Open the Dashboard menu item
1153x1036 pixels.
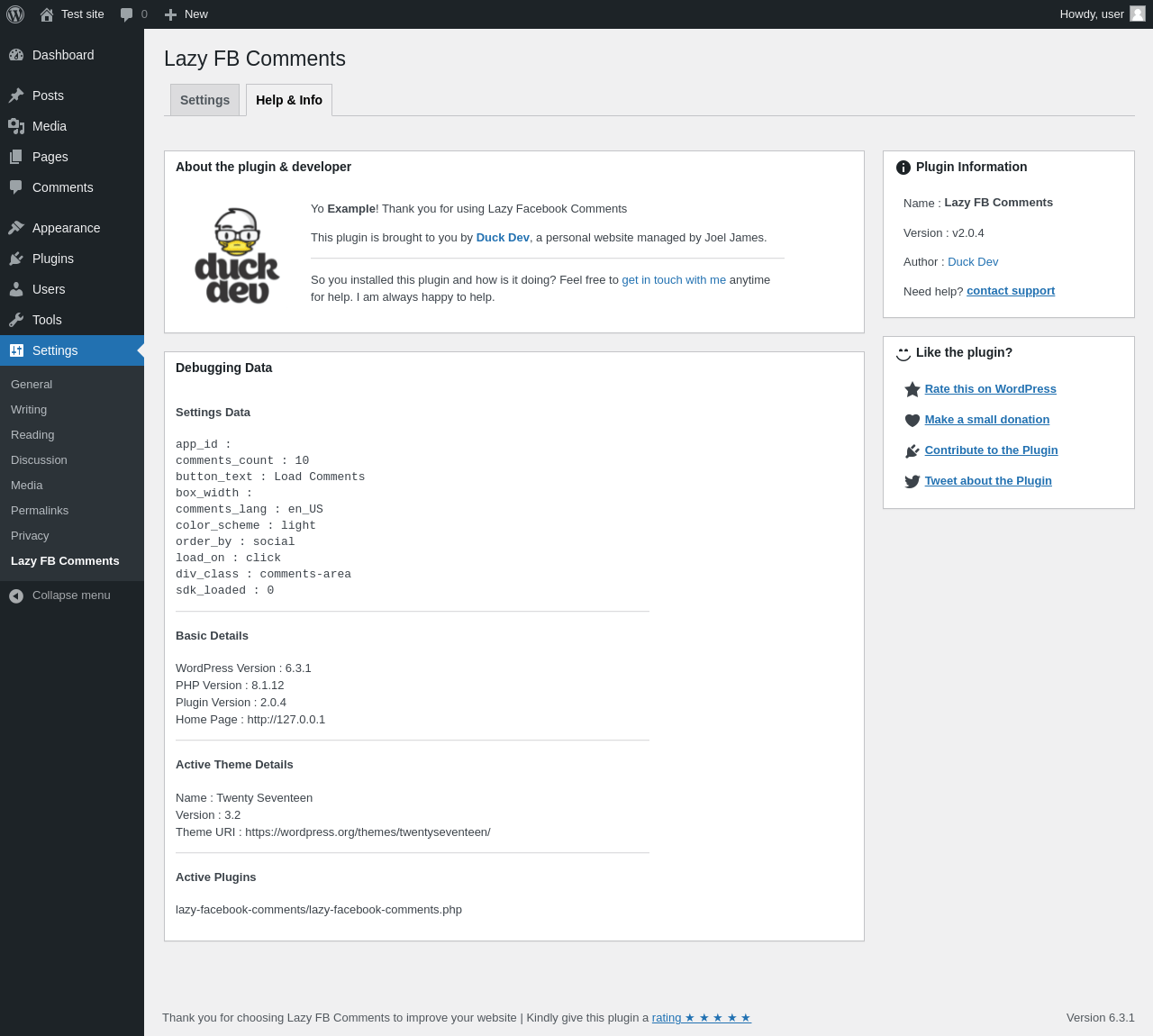[72, 55]
